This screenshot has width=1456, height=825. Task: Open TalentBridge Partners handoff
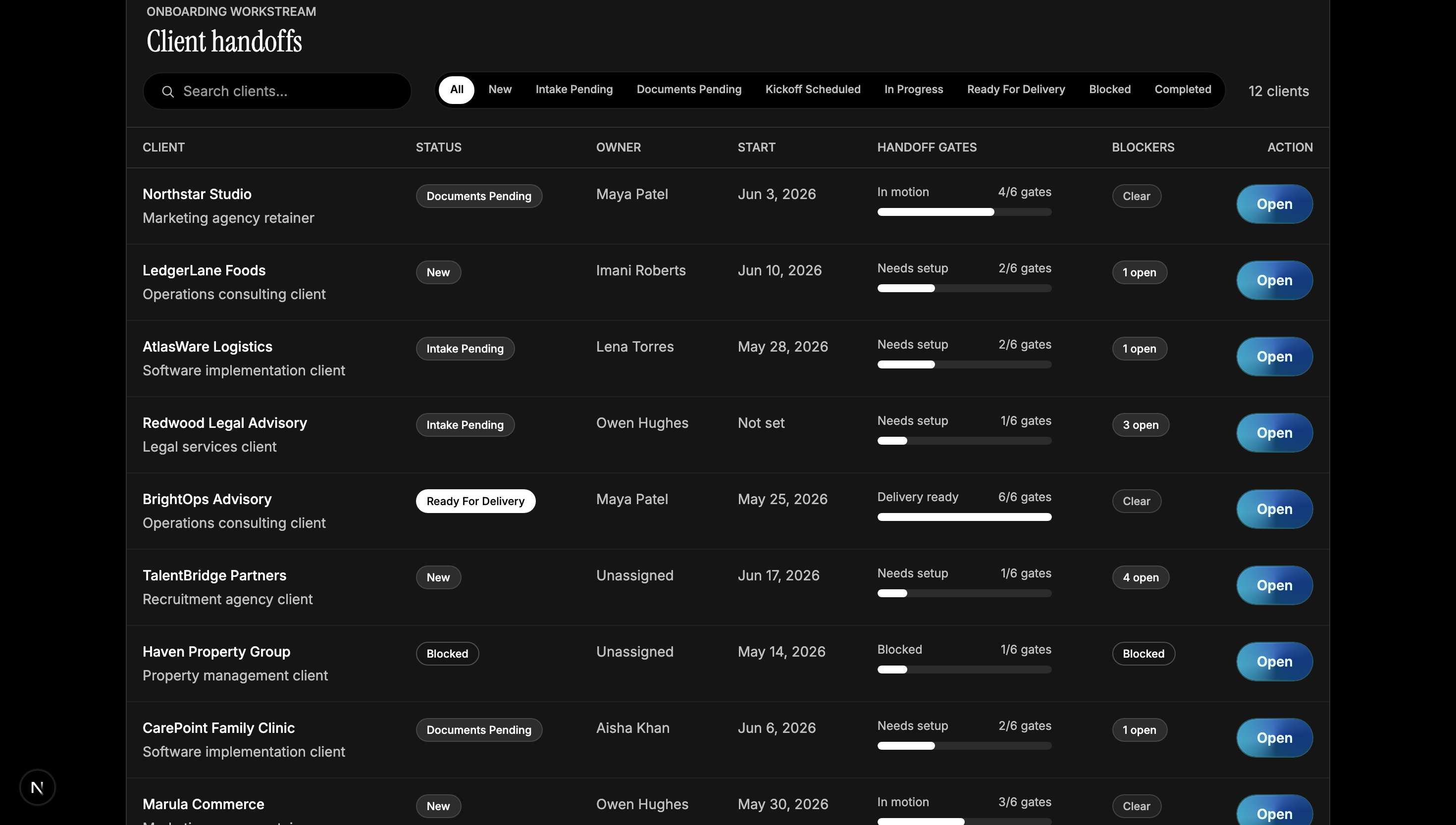(x=1274, y=585)
